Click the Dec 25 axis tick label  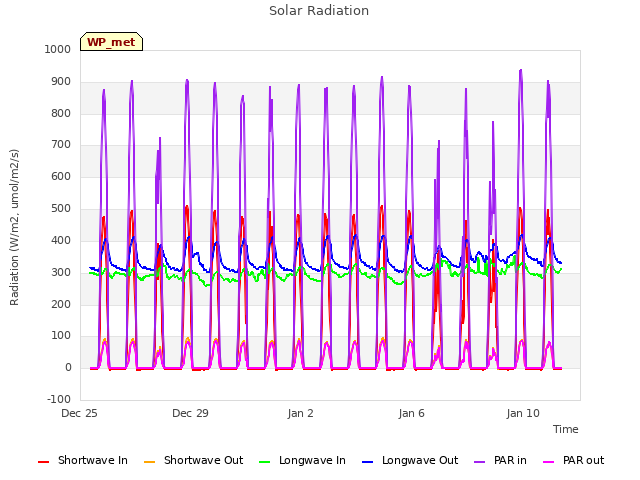pos(79,413)
